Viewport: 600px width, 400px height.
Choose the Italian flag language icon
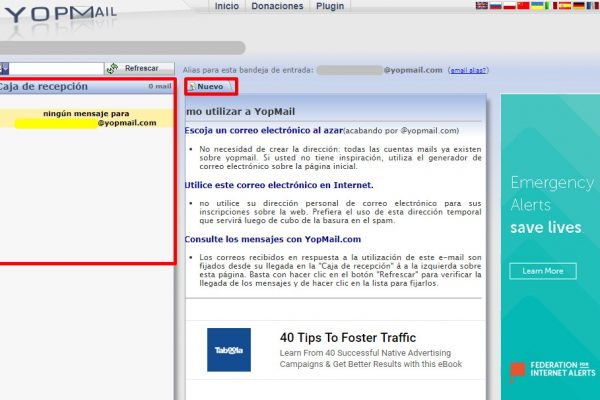tap(551, 5)
